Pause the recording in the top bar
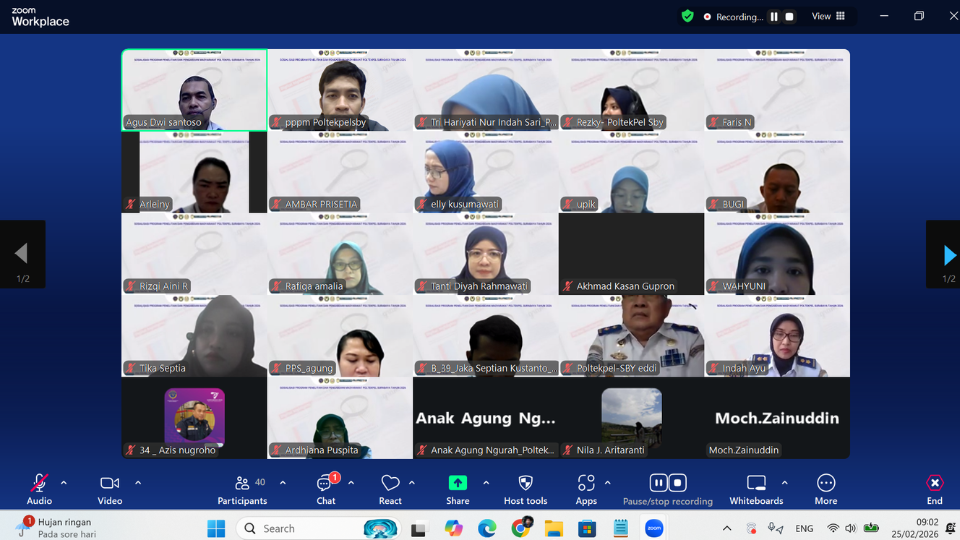This screenshot has width=960, height=540. coord(773,17)
